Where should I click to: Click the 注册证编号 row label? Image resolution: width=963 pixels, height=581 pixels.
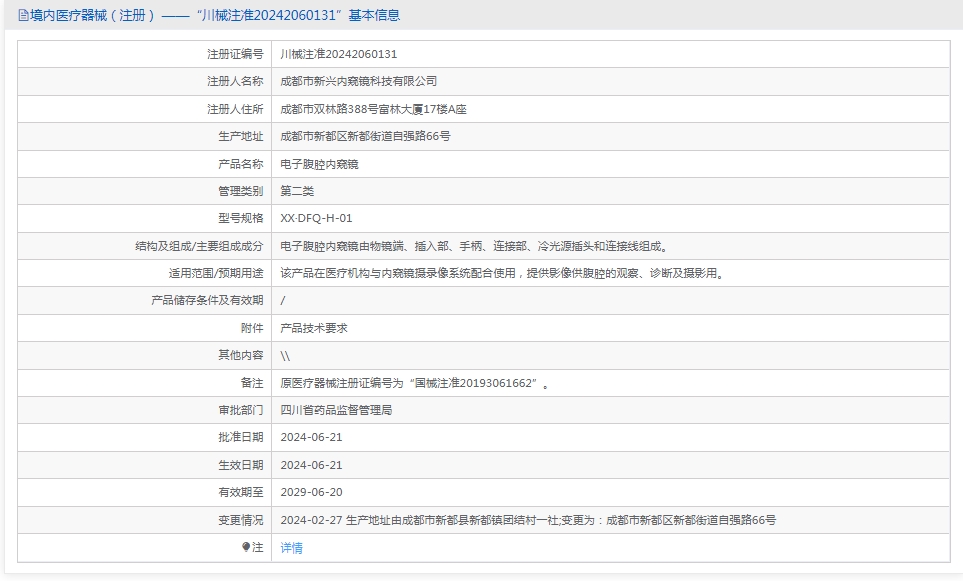(x=235, y=54)
